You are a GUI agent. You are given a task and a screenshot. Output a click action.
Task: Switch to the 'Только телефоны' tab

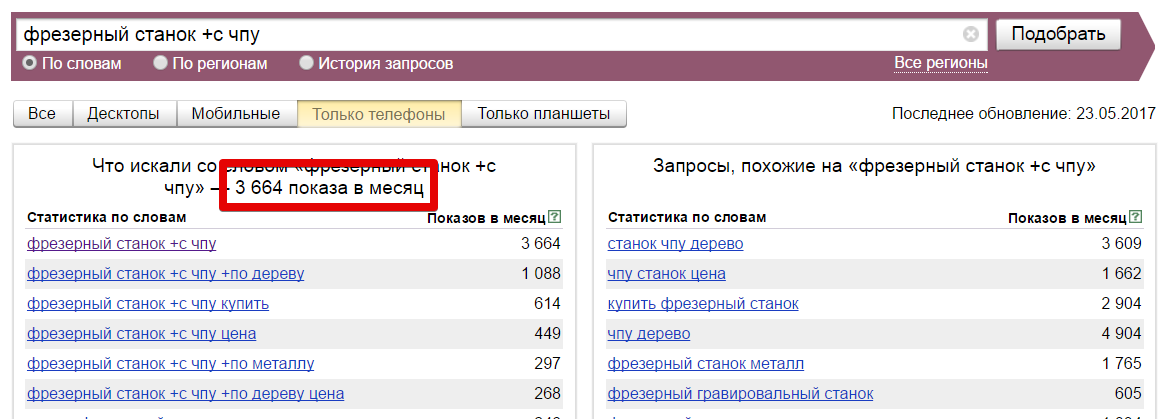pos(379,114)
